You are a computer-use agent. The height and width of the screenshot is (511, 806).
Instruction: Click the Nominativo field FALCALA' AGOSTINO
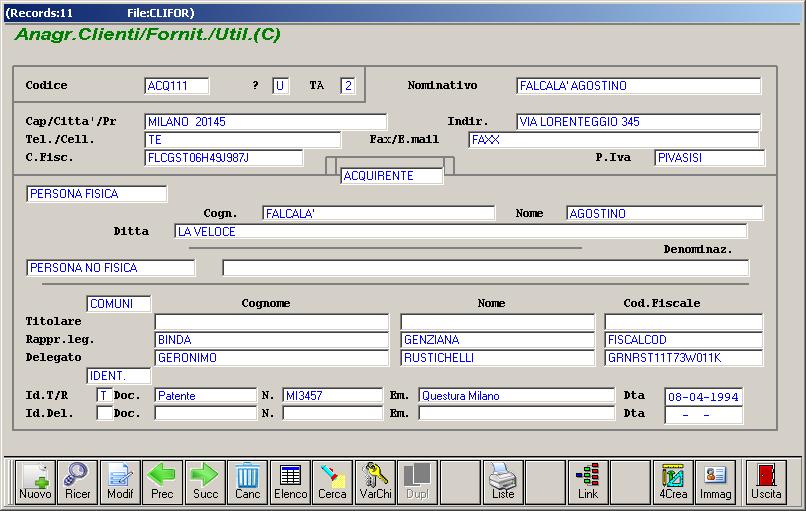(x=638, y=86)
